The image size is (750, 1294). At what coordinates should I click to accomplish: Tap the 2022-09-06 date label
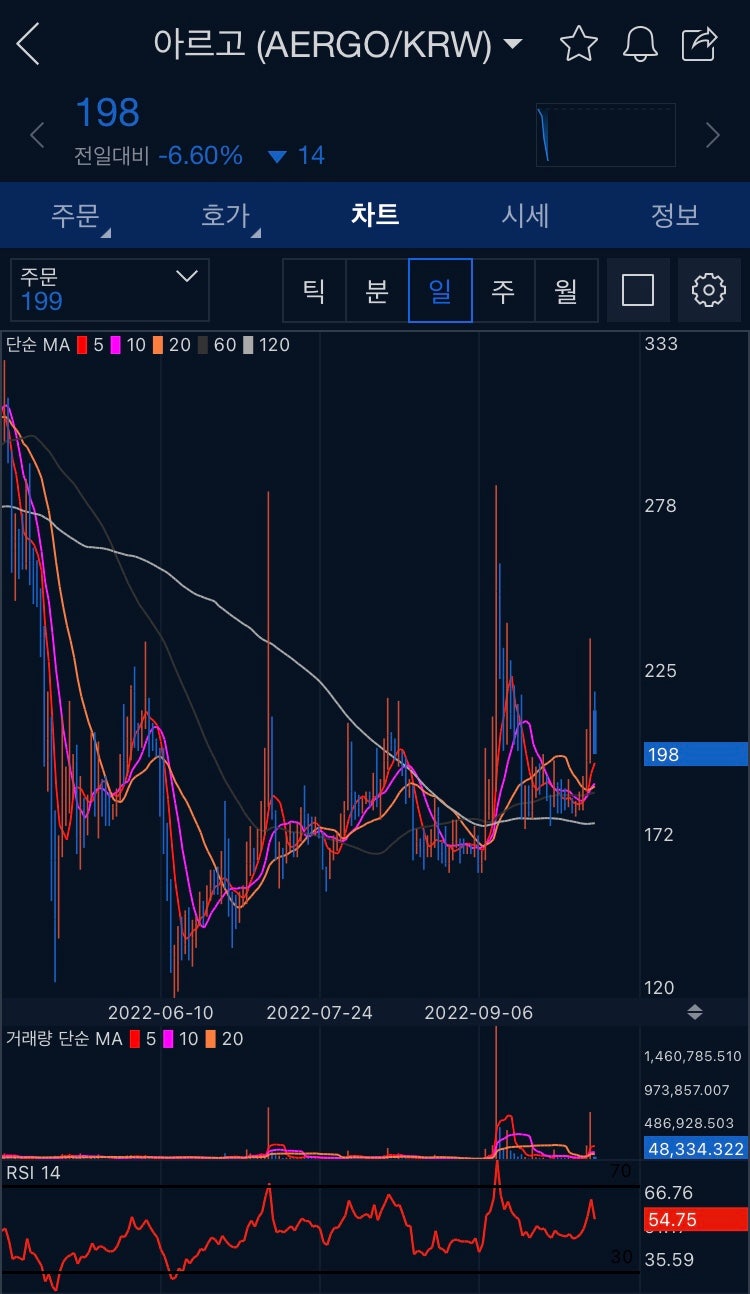pyautogui.click(x=478, y=1012)
